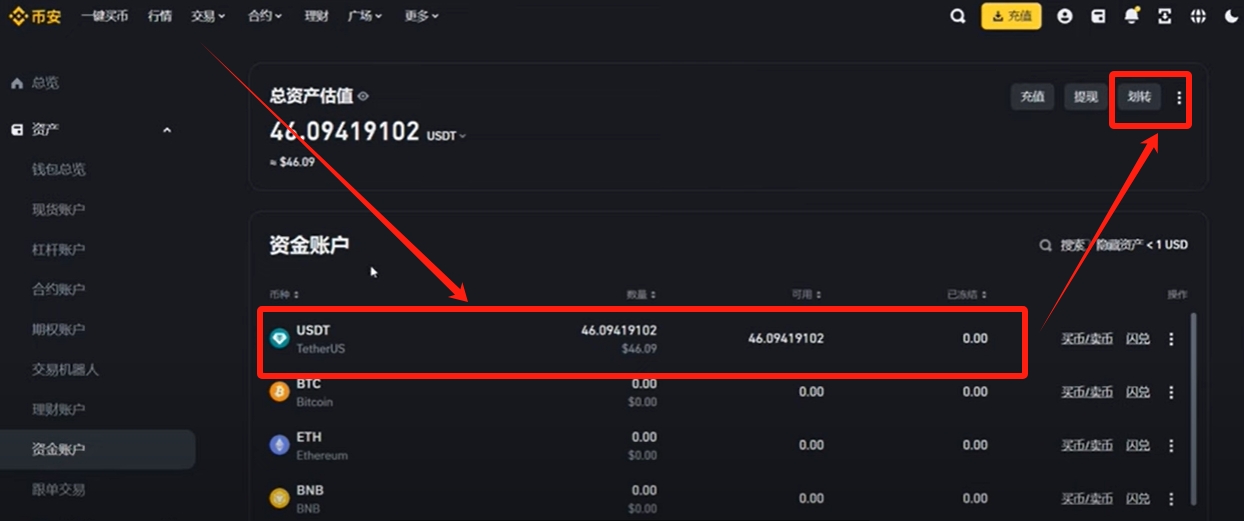Screen dimensions: 1244x521
Task: Open 杠杆账户 in sidebar
Action: click(59, 249)
